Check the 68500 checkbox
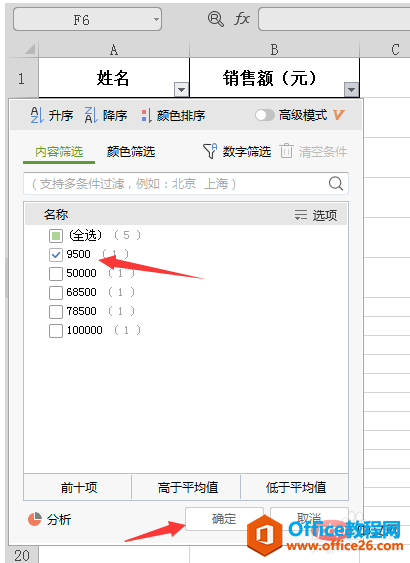The width and height of the screenshot is (410, 563). [56, 293]
